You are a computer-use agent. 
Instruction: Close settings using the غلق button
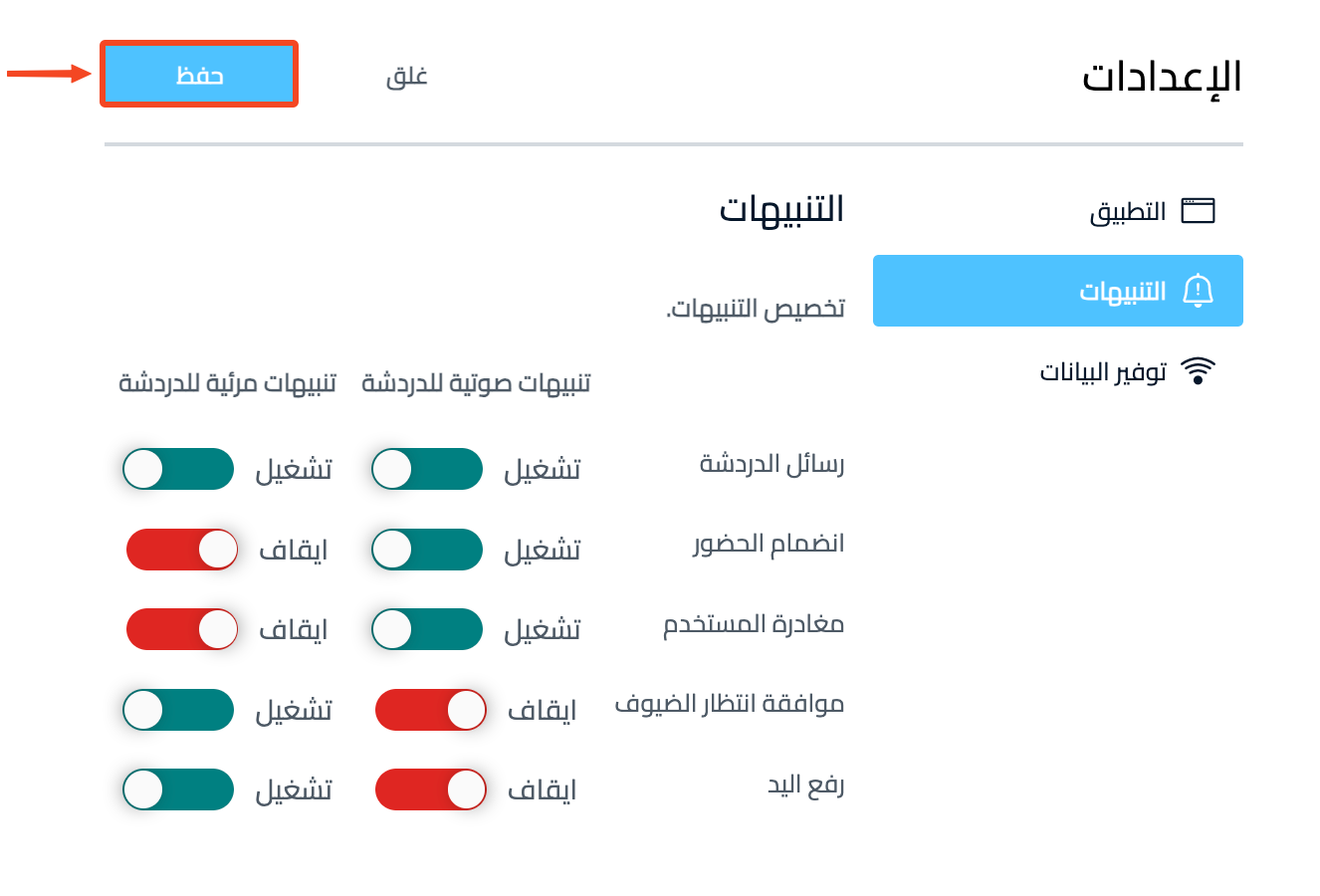[x=407, y=76]
